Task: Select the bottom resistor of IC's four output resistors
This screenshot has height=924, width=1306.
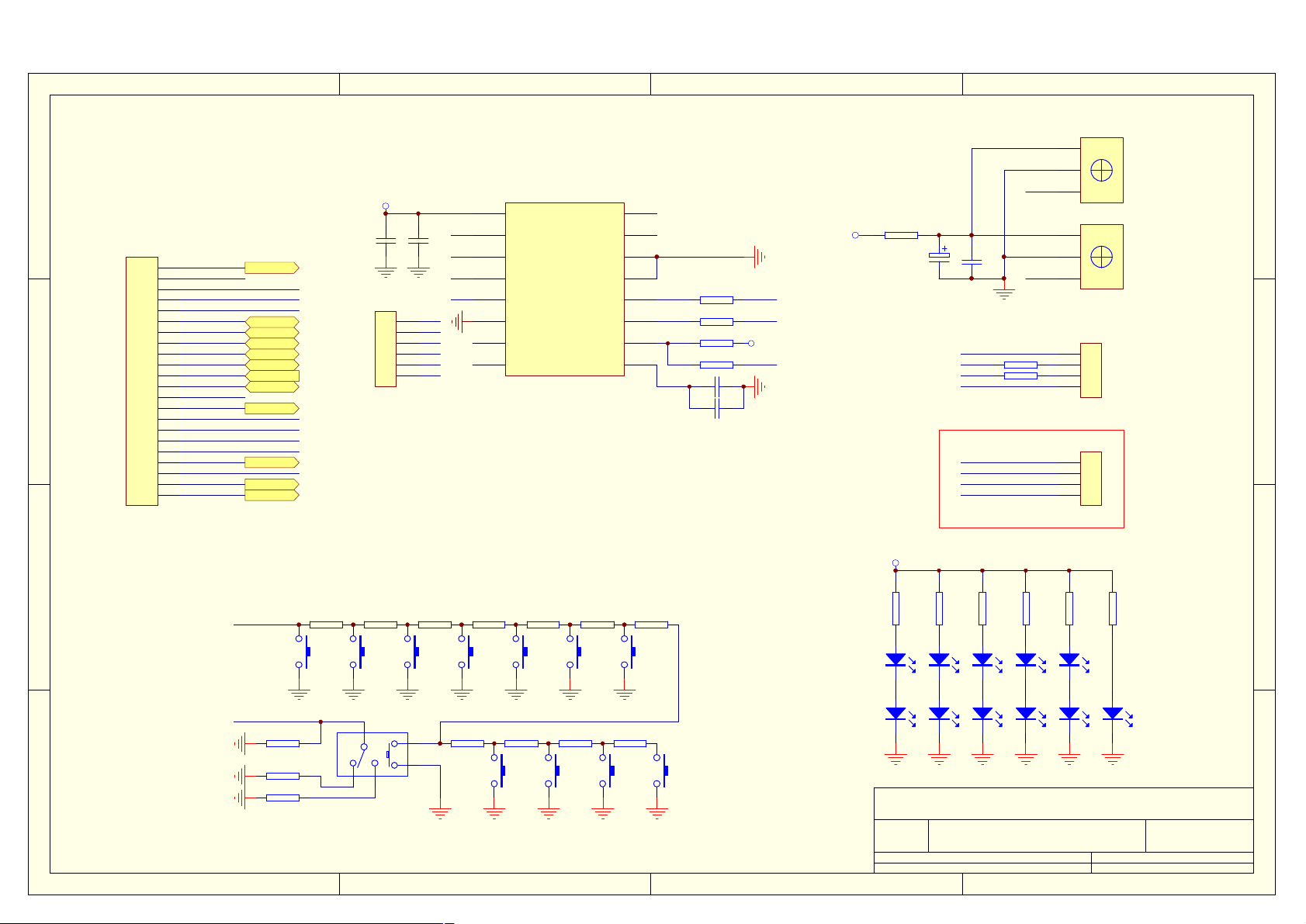Action: [716, 365]
